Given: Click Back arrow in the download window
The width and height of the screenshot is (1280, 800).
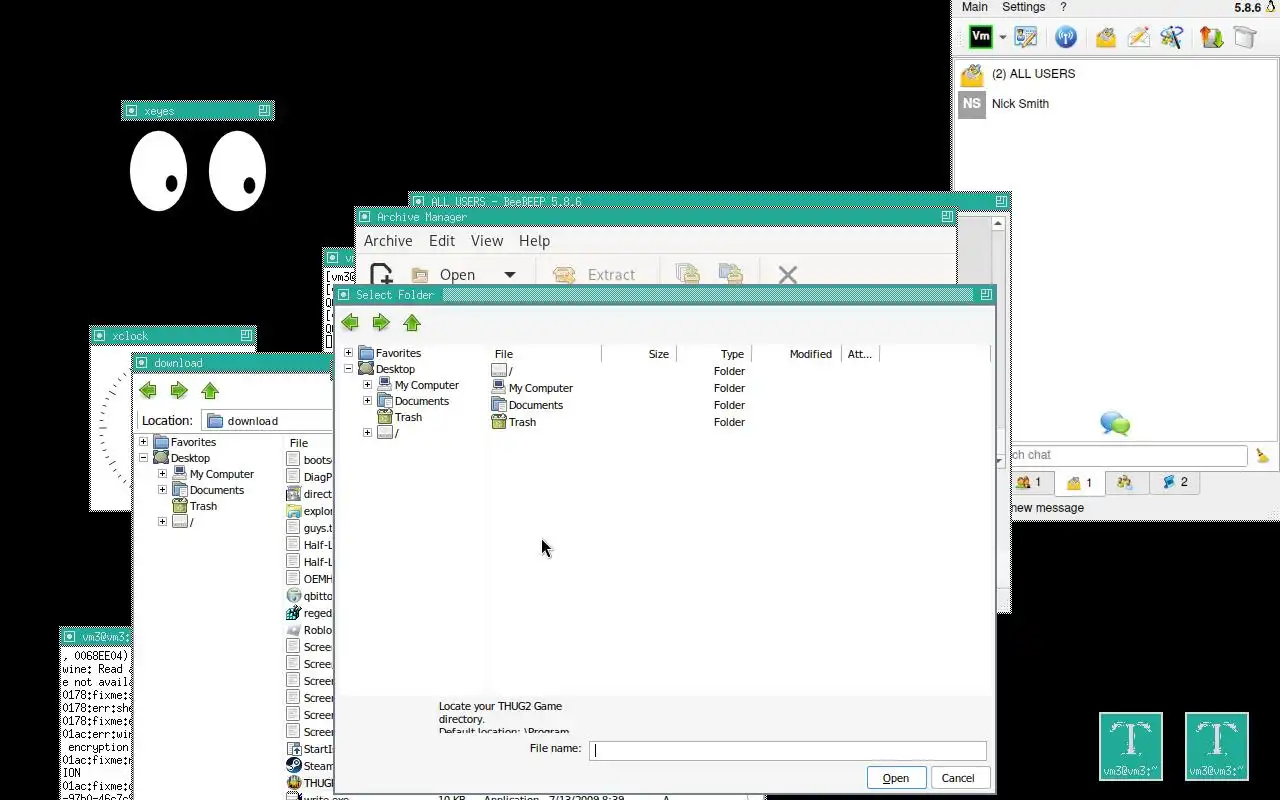Looking at the screenshot, I should tap(147, 391).
